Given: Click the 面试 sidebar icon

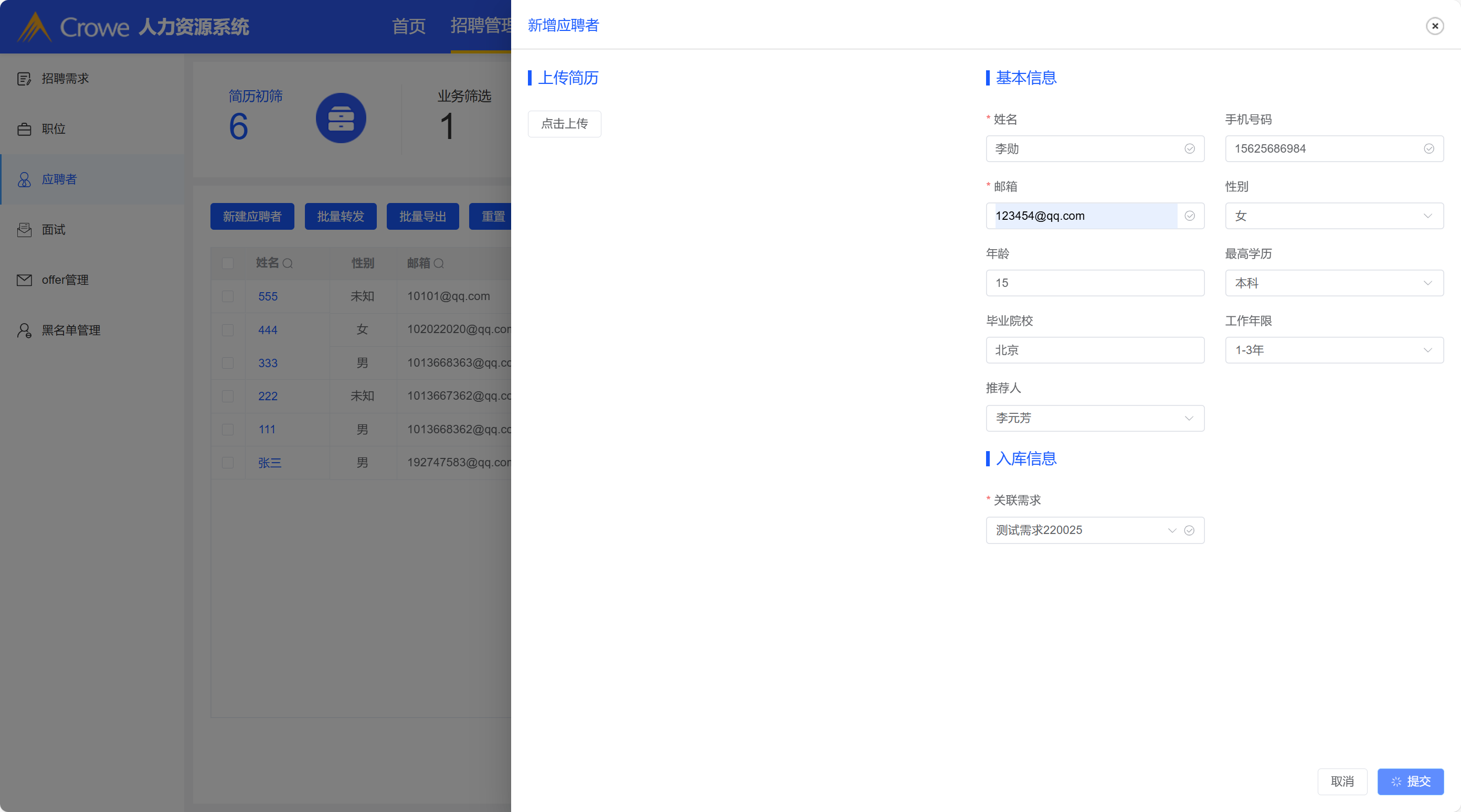Looking at the screenshot, I should click(x=24, y=230).
